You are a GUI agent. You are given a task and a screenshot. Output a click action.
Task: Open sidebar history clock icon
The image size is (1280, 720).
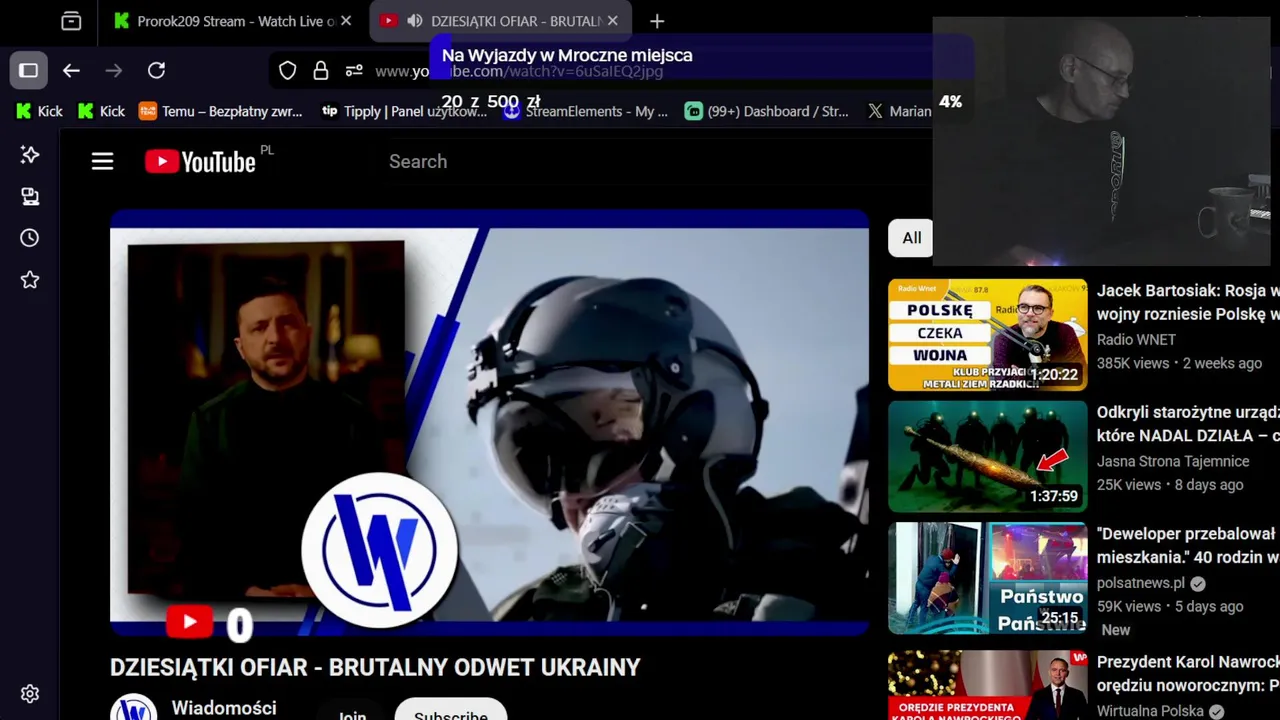pos(30,238)
